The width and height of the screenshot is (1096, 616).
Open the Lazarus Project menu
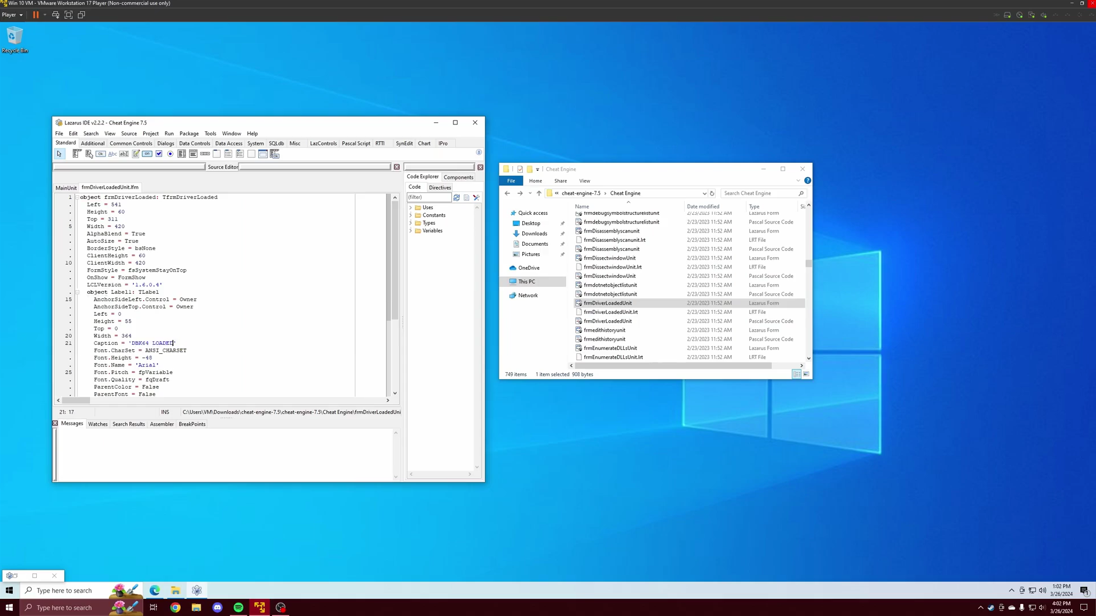pyautogui.click(x=150, y=134)
